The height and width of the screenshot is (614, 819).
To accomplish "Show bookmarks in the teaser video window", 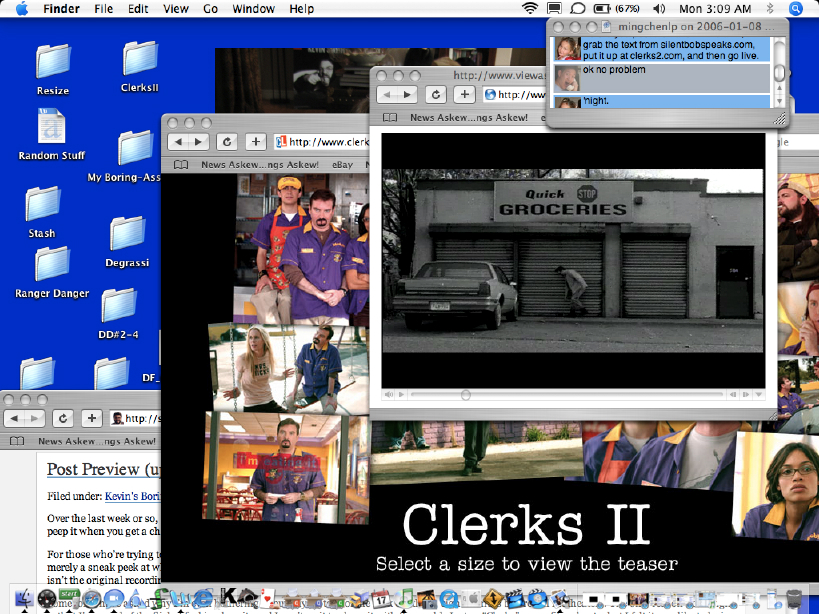I will click(x=390, y=117).
